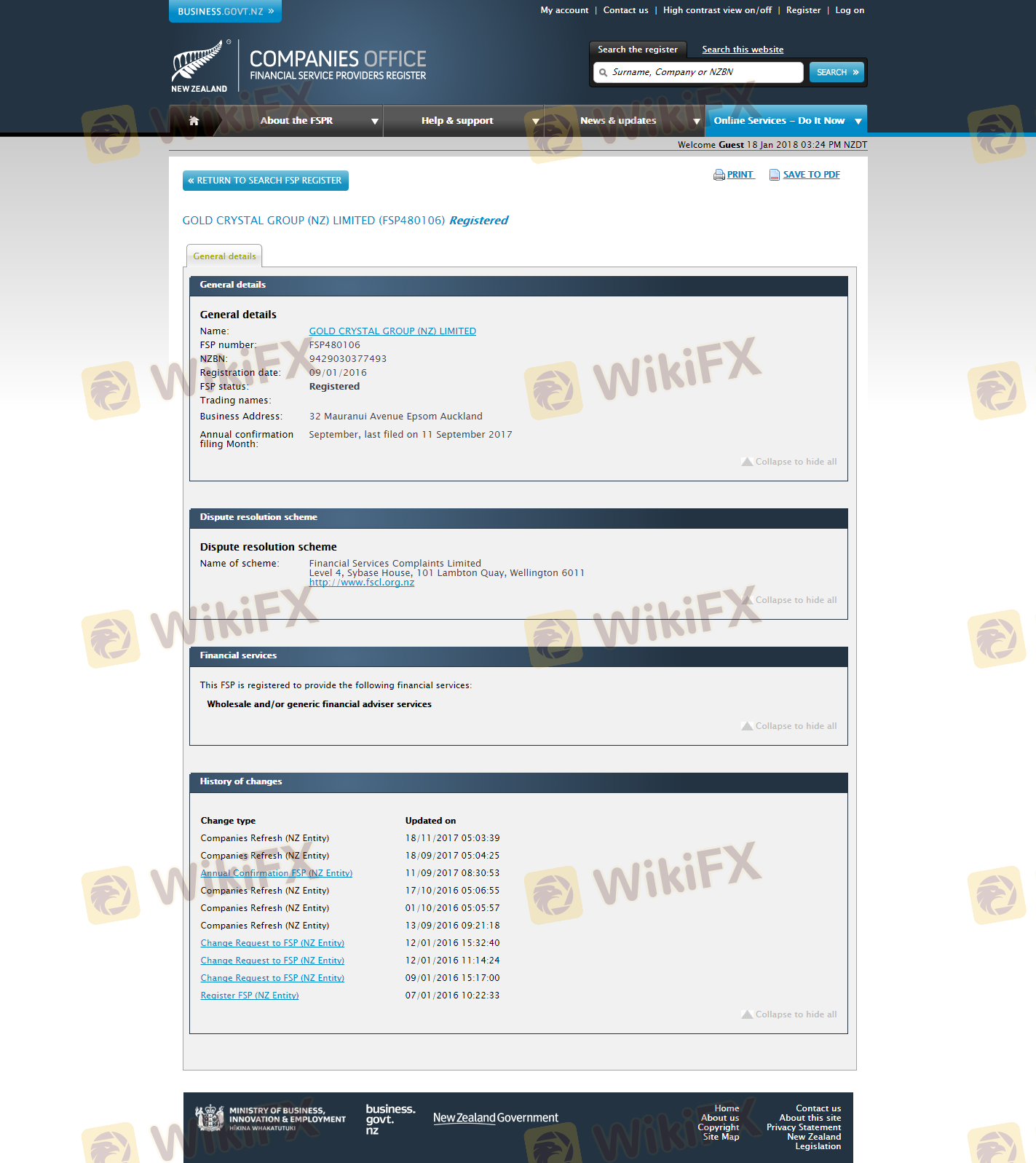Screen dimensions: 1036x1163
Task: Open the www.fscl.org.nz link
Action: (361, 583)
